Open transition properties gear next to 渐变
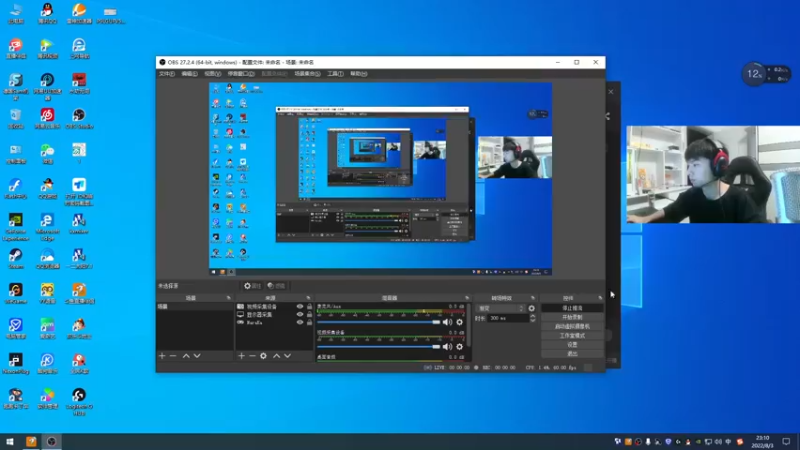Screen dimensions: 800x450 [x=532, y=308]
